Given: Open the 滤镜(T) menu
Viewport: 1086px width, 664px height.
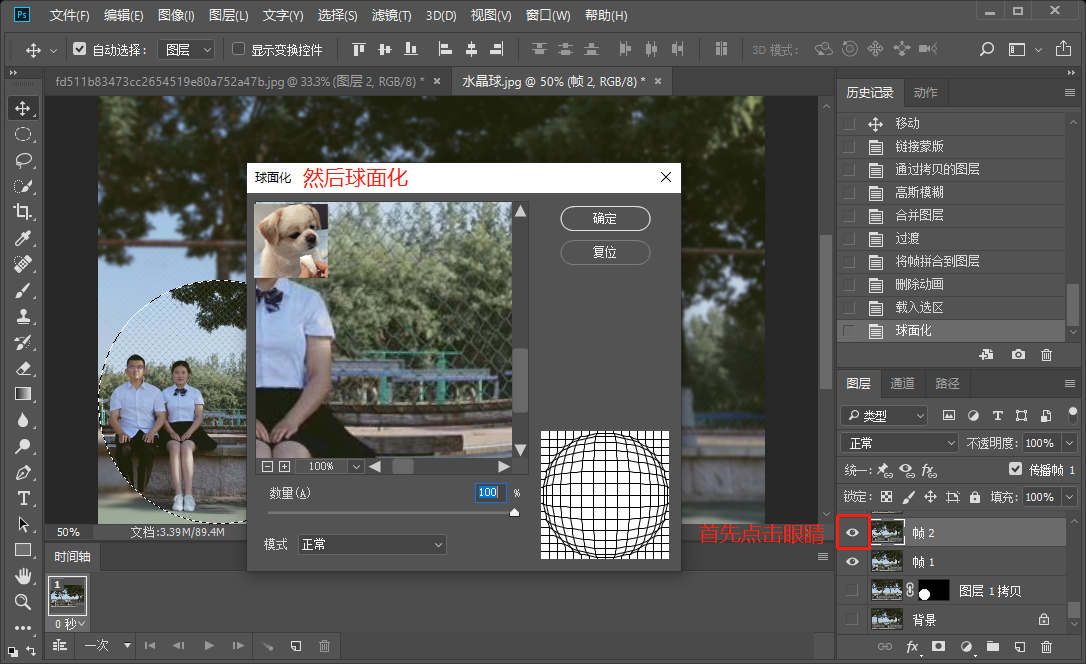Looking at the screenshot, I should (x=391, y=16).
